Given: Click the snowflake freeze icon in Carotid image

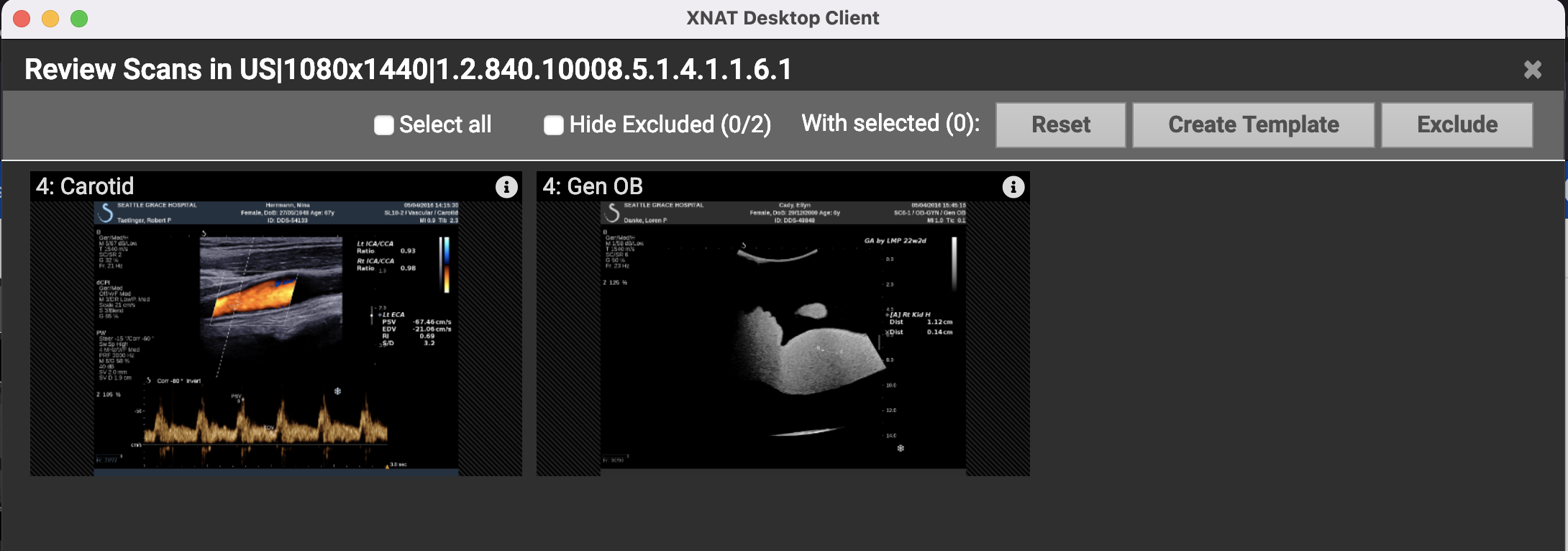Looking at the screenshot, I should pos(337,391).
